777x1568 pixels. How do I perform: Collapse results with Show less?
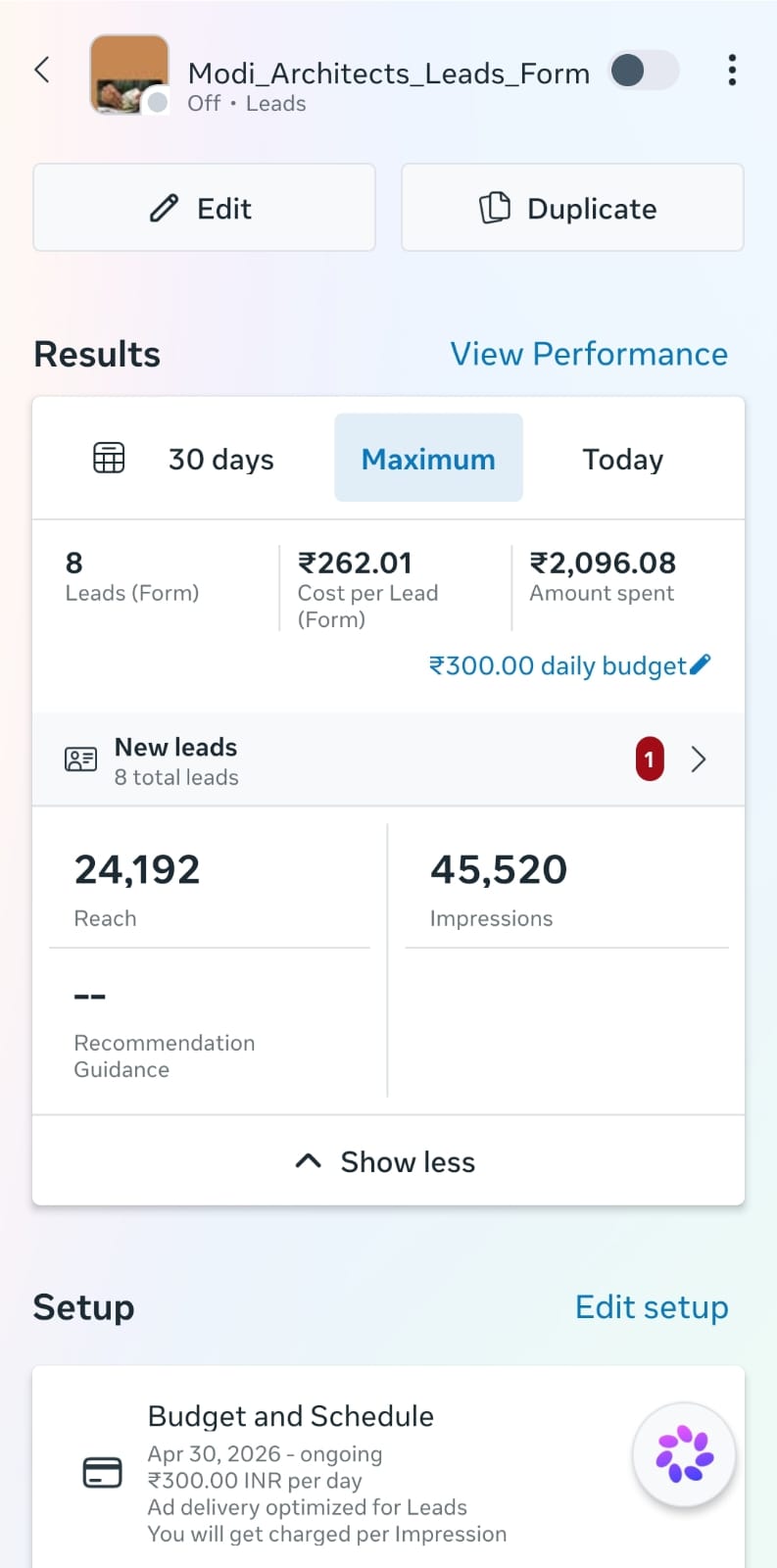pyautogui.click(x=388, y=1161)
